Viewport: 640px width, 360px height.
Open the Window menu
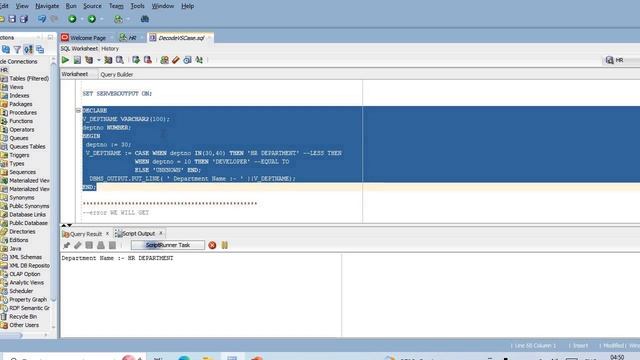[163, 6]
